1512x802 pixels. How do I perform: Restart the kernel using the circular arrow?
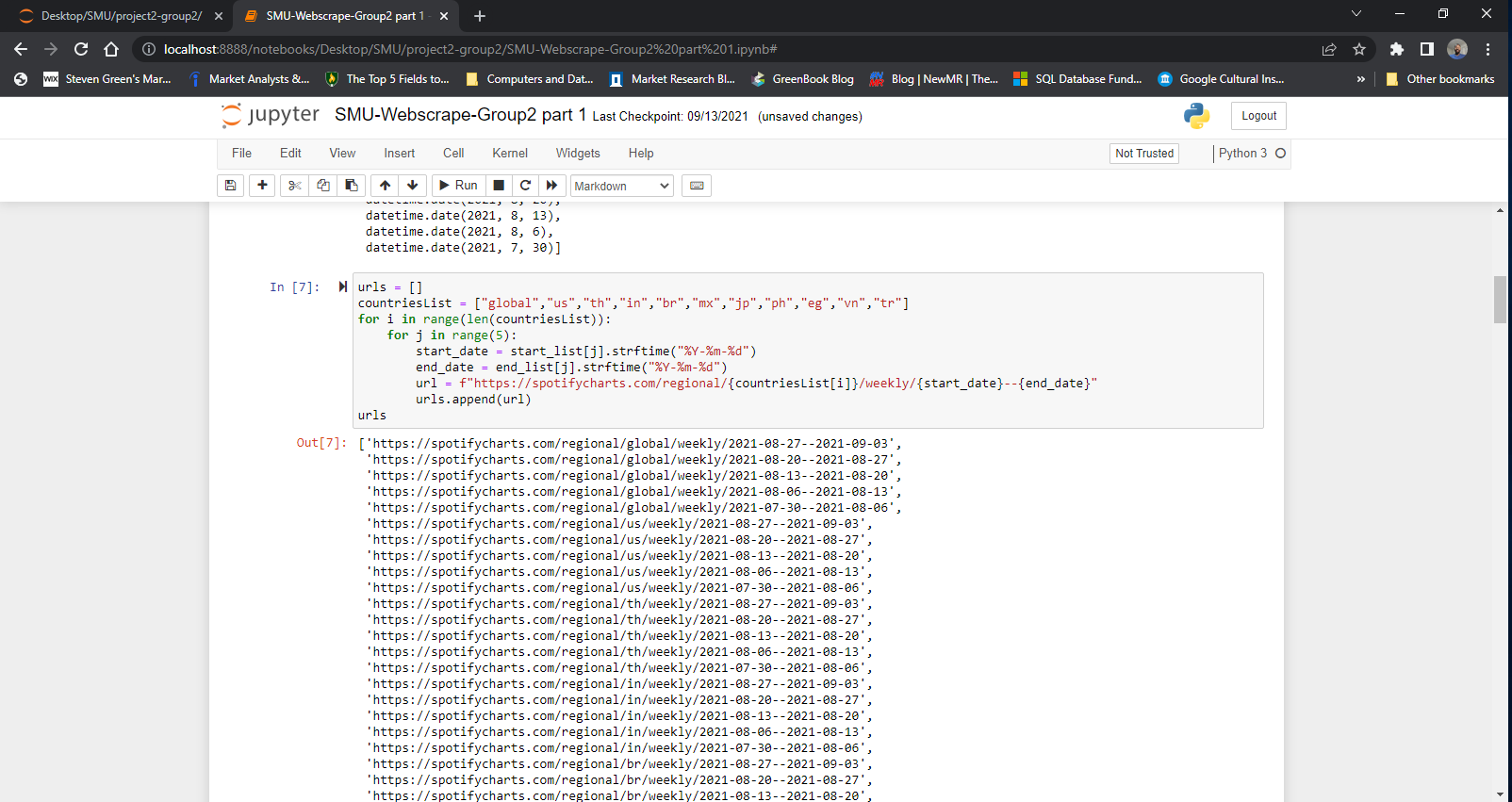point(525,186)
